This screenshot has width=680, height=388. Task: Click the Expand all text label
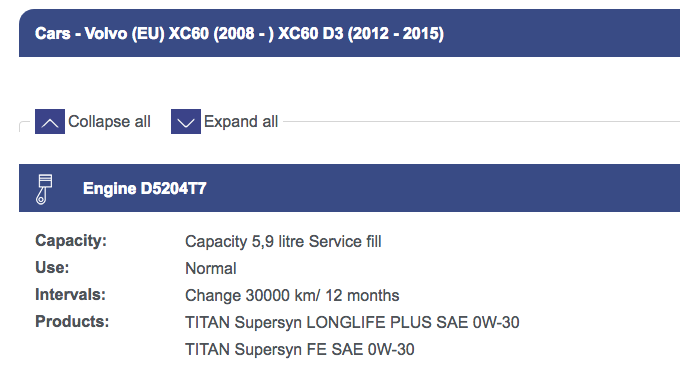(241, 121)
